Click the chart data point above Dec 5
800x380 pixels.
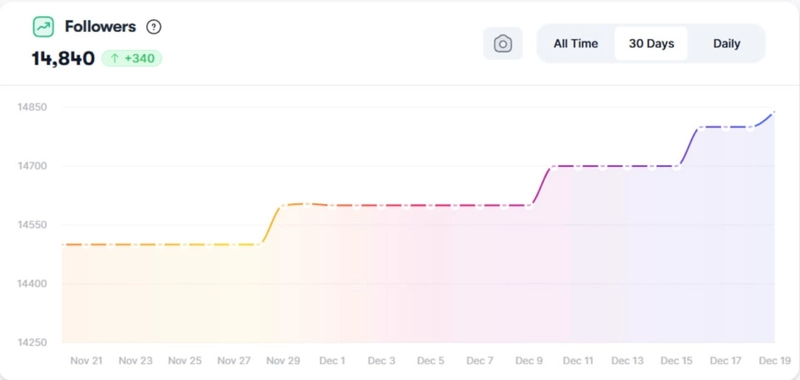[x=431, y=207]
